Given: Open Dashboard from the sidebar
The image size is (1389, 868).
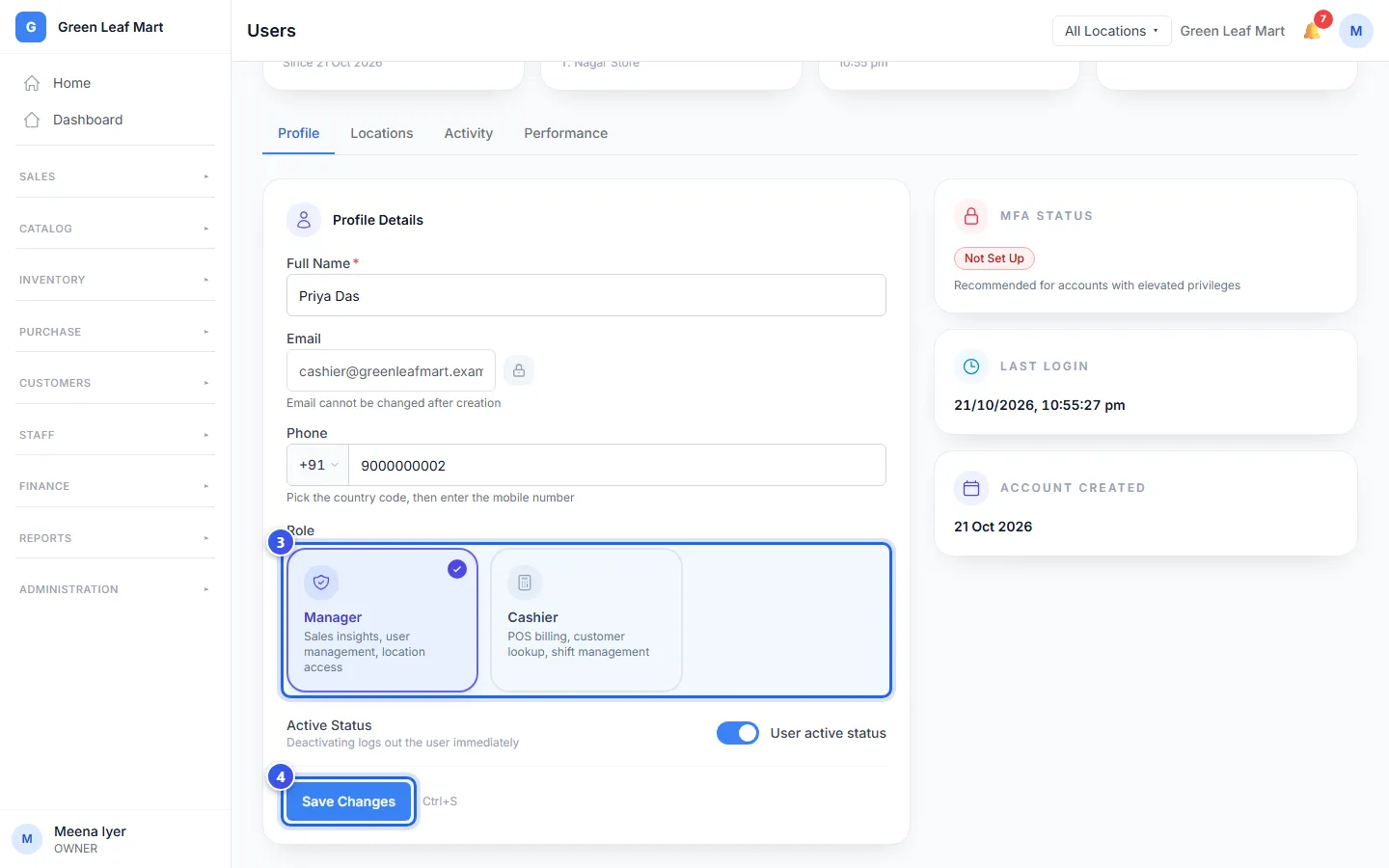Looking at the screenshot, I should 115,120.
